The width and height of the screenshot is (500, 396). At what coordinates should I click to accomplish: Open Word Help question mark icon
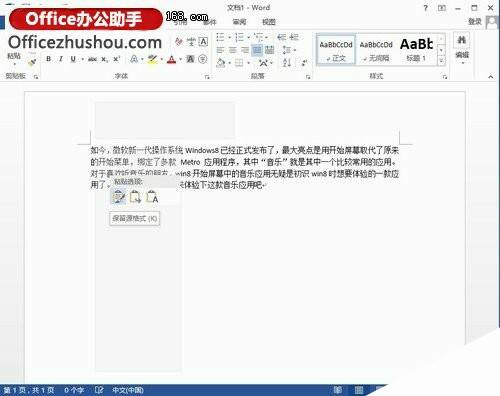426,8
